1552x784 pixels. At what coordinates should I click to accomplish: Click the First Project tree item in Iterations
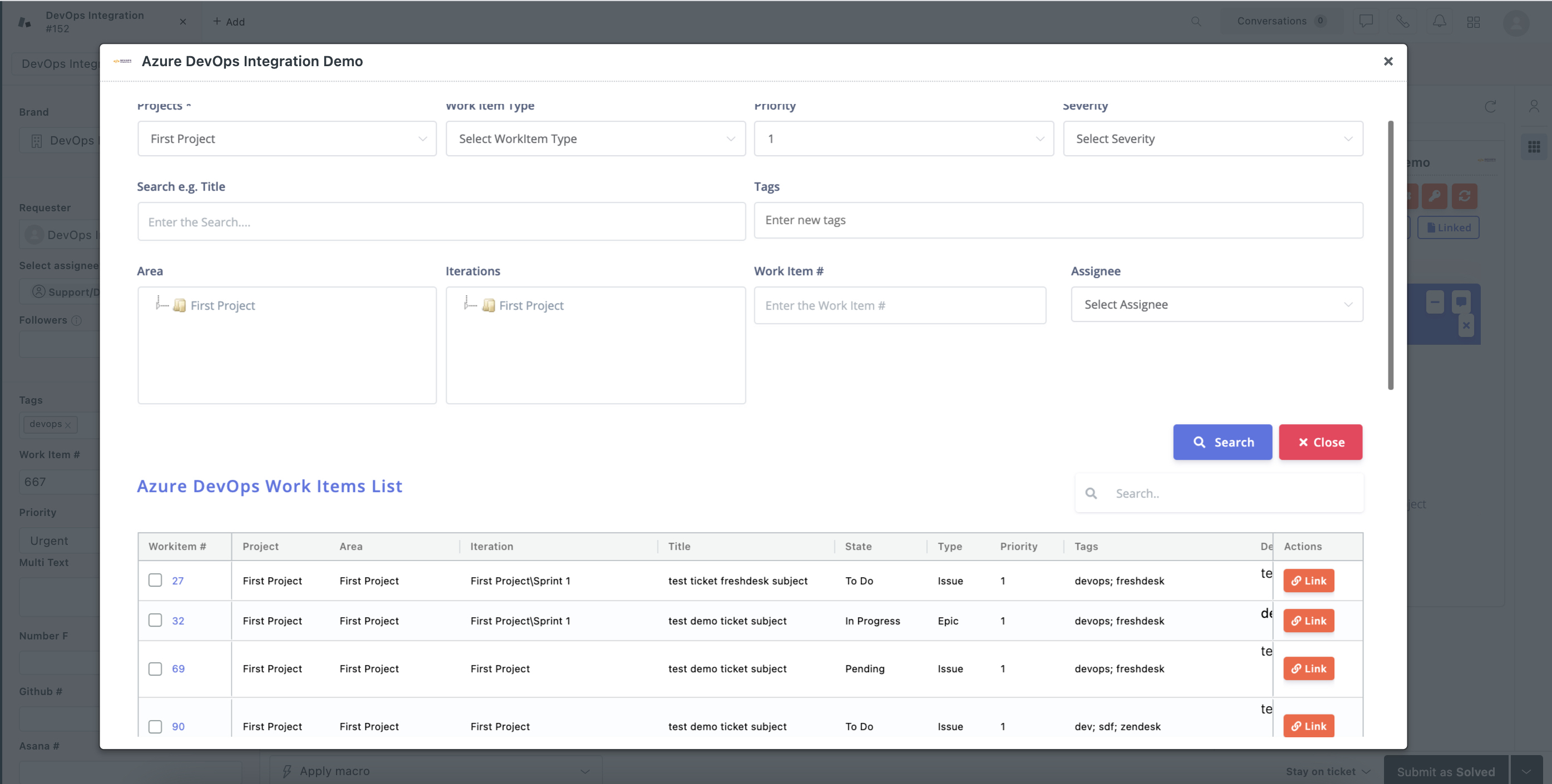pyautogui.click(x=530, y=305)
